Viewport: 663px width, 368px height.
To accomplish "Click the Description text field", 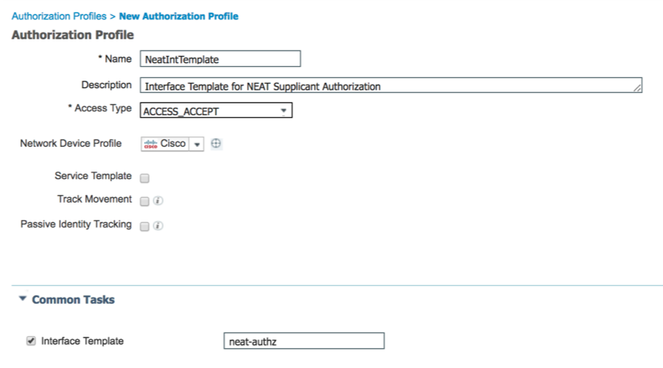I will coord(391,85).
